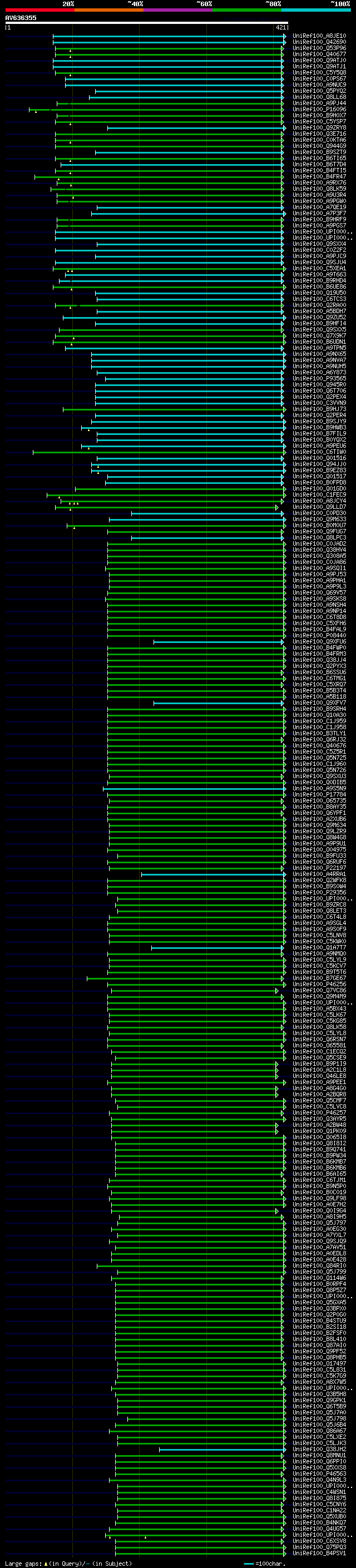Select UniRef100_C5YSP7 label
The width and height of the screenshot is (356, 1568).
319,121
